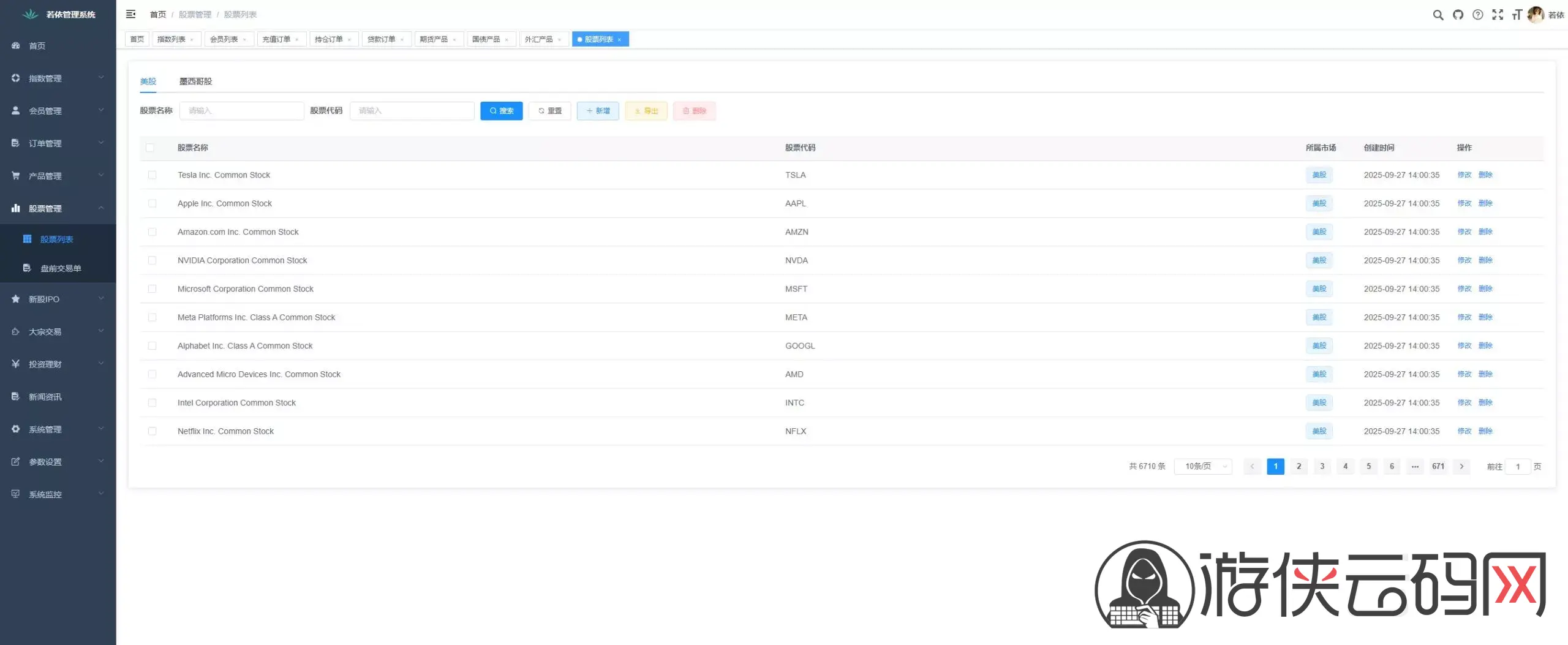The image size is (1568, 645).
Task: Tick the checkbox for NVIDIA Corporation row
Action: click(152, 260)
